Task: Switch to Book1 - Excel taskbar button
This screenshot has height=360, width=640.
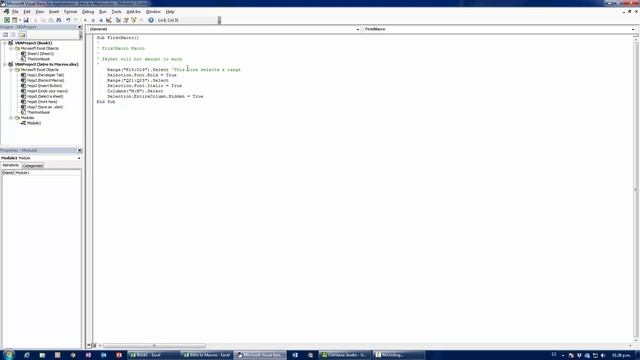Action: (153, 355)
